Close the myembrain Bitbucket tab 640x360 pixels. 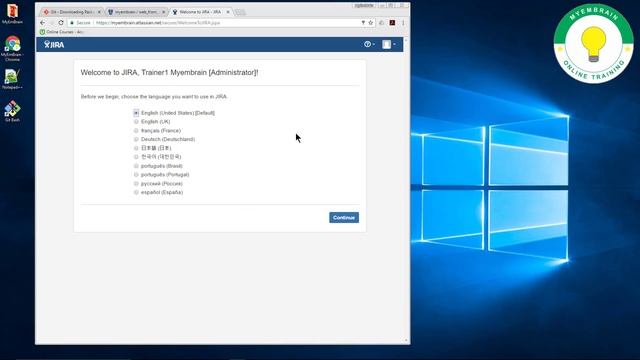(x=163, y=12)
